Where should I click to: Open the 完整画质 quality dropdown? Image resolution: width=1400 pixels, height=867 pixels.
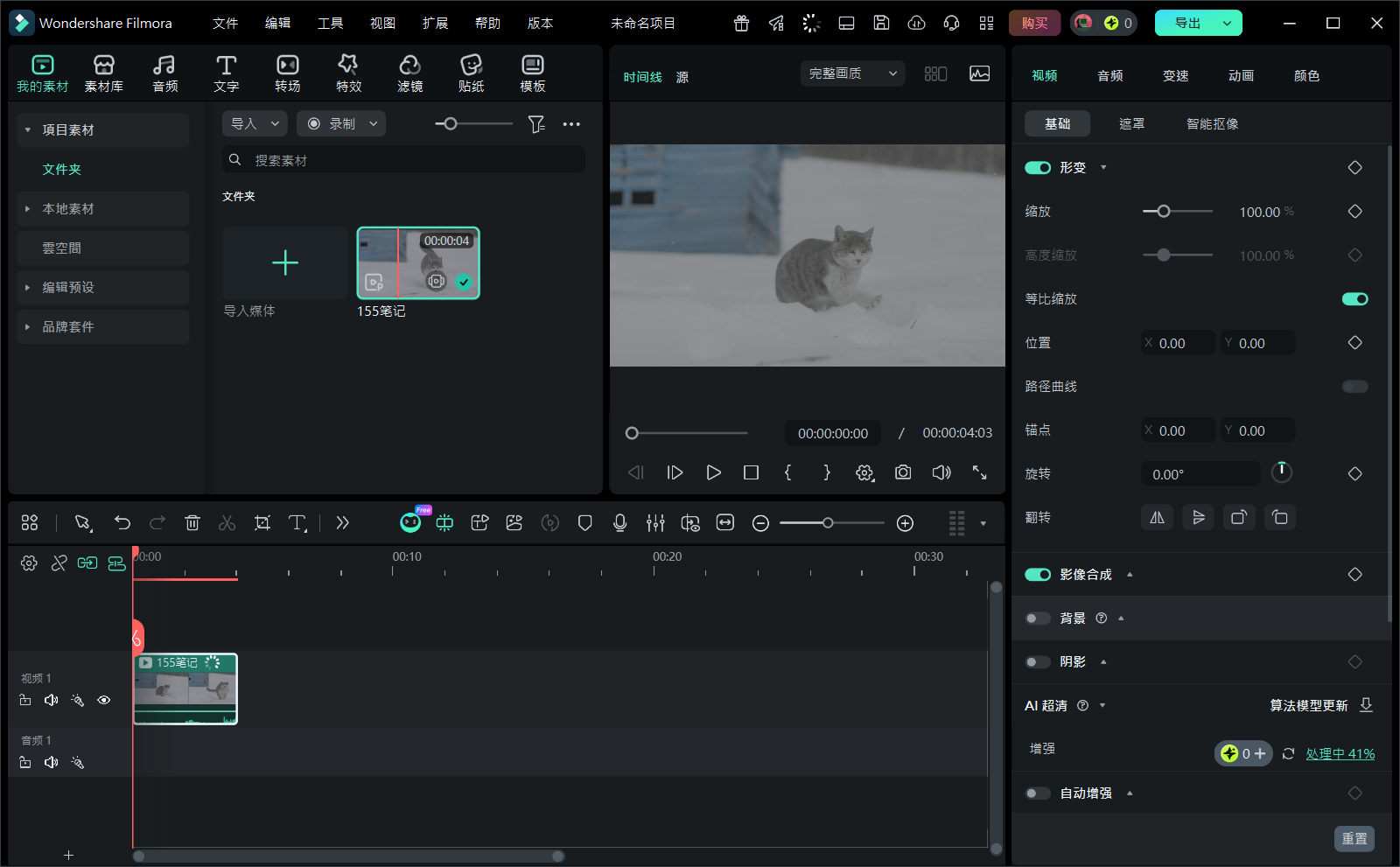(x=851, y=73)
